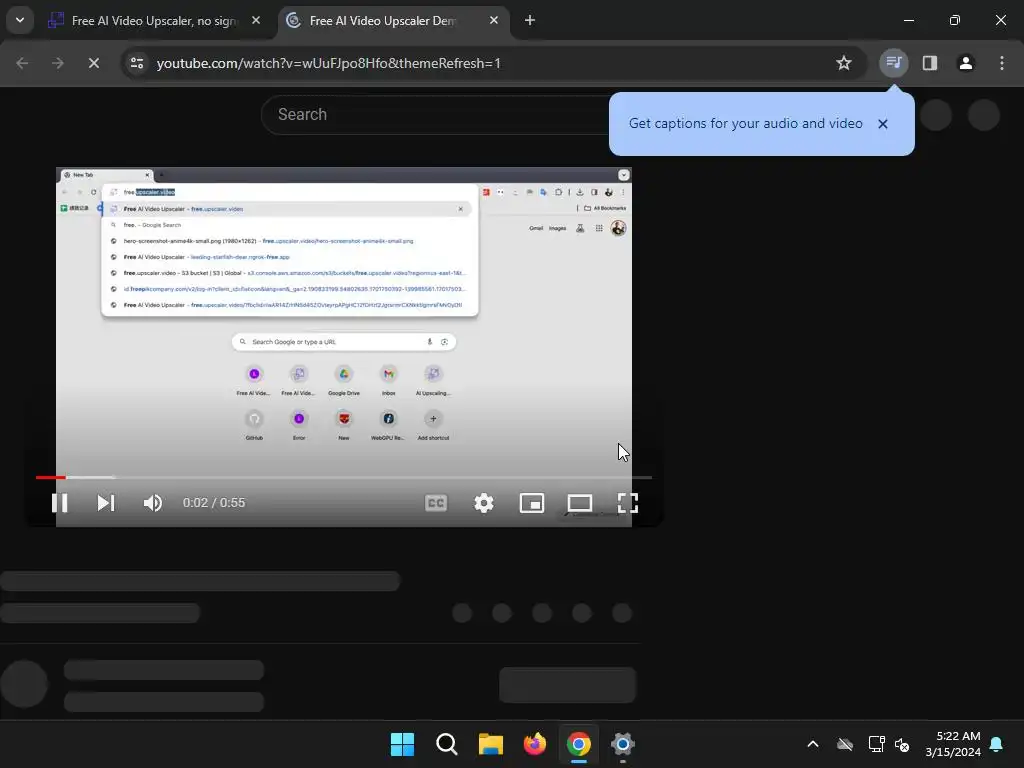Open the clock showing 5:22 AM
The width and height of the screenshot is (1024, 768).
(953, 744)
